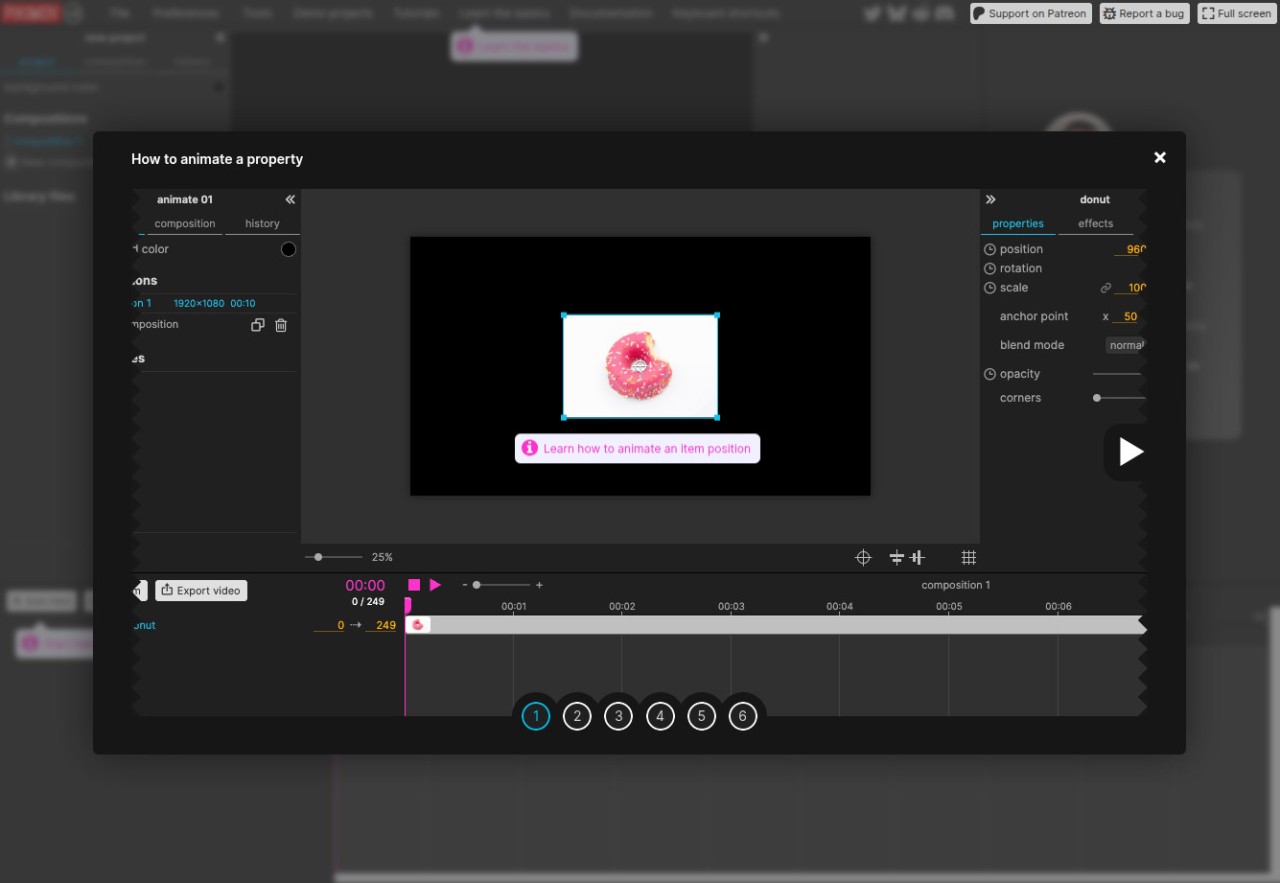Screen dimensions: 1280x883
Task: Enable opacity animation stopwatch icon
Action: coord(990,374)
